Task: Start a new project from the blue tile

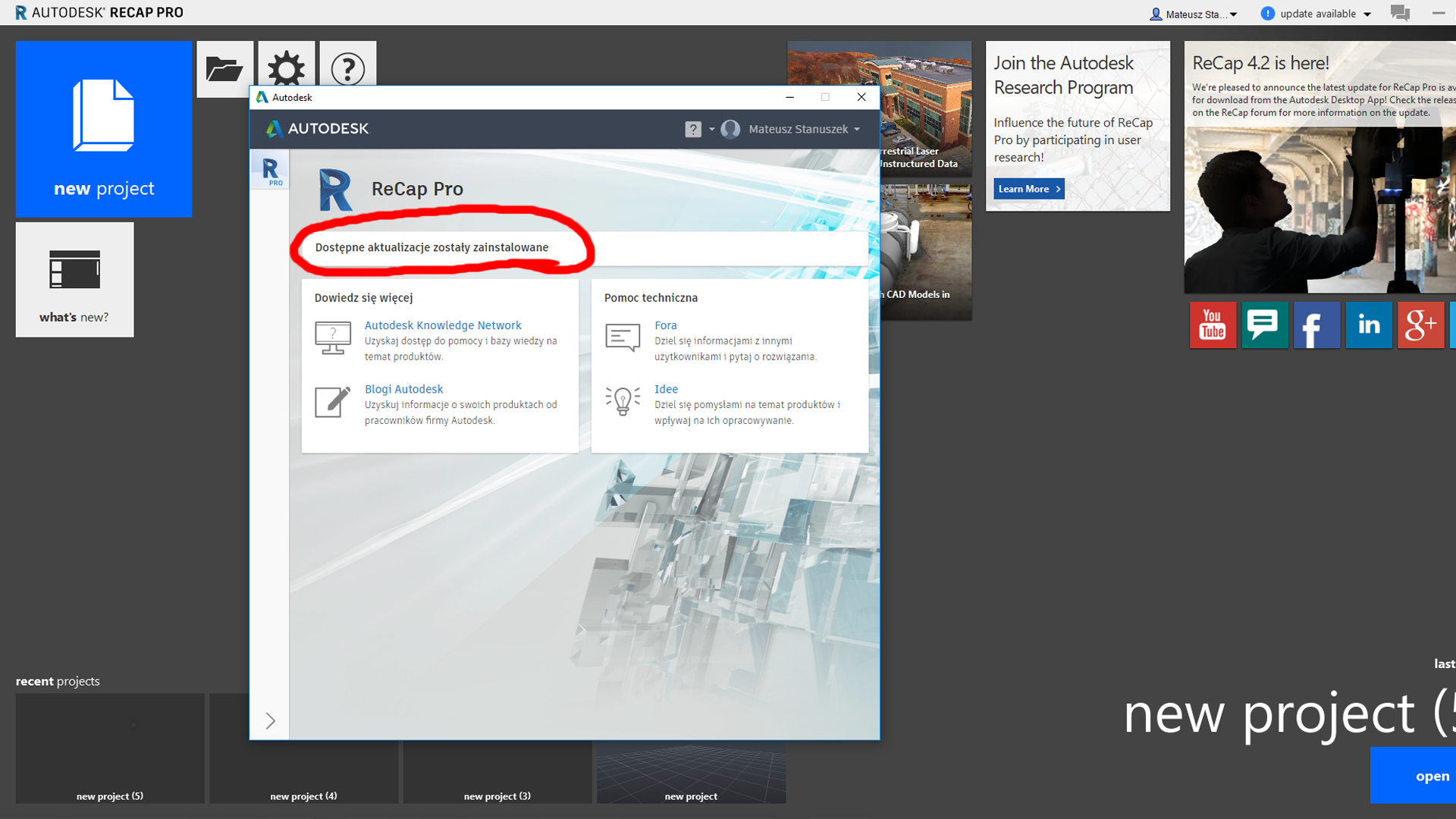Action: click(103, 129)
